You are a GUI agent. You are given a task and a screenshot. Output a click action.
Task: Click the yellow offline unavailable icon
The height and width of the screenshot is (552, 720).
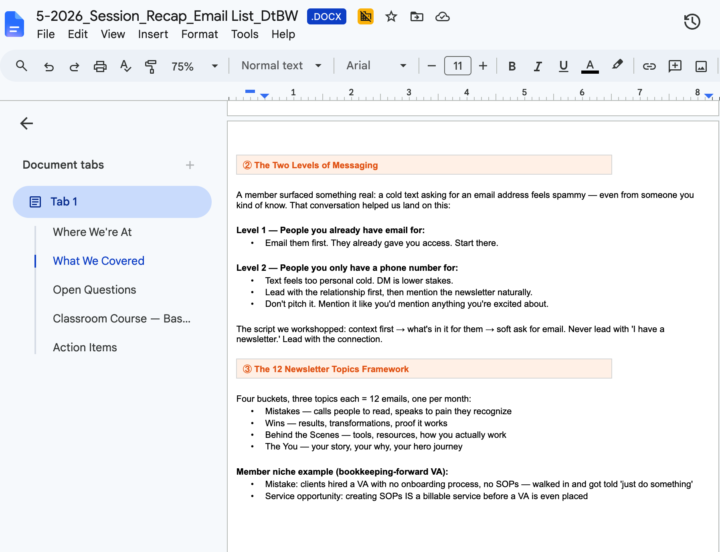pyautogui.click(x=366, y=17)
